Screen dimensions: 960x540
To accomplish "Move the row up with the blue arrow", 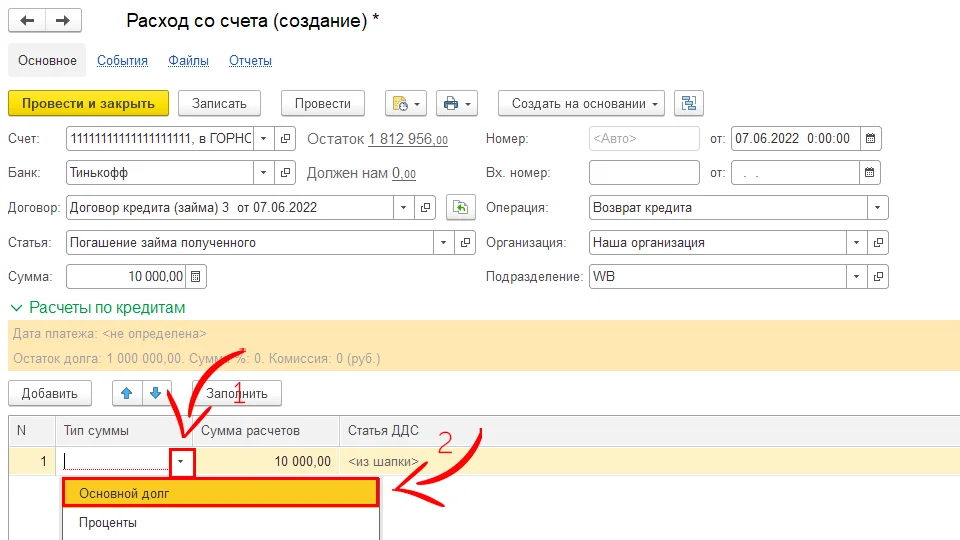I will (126, 393).
